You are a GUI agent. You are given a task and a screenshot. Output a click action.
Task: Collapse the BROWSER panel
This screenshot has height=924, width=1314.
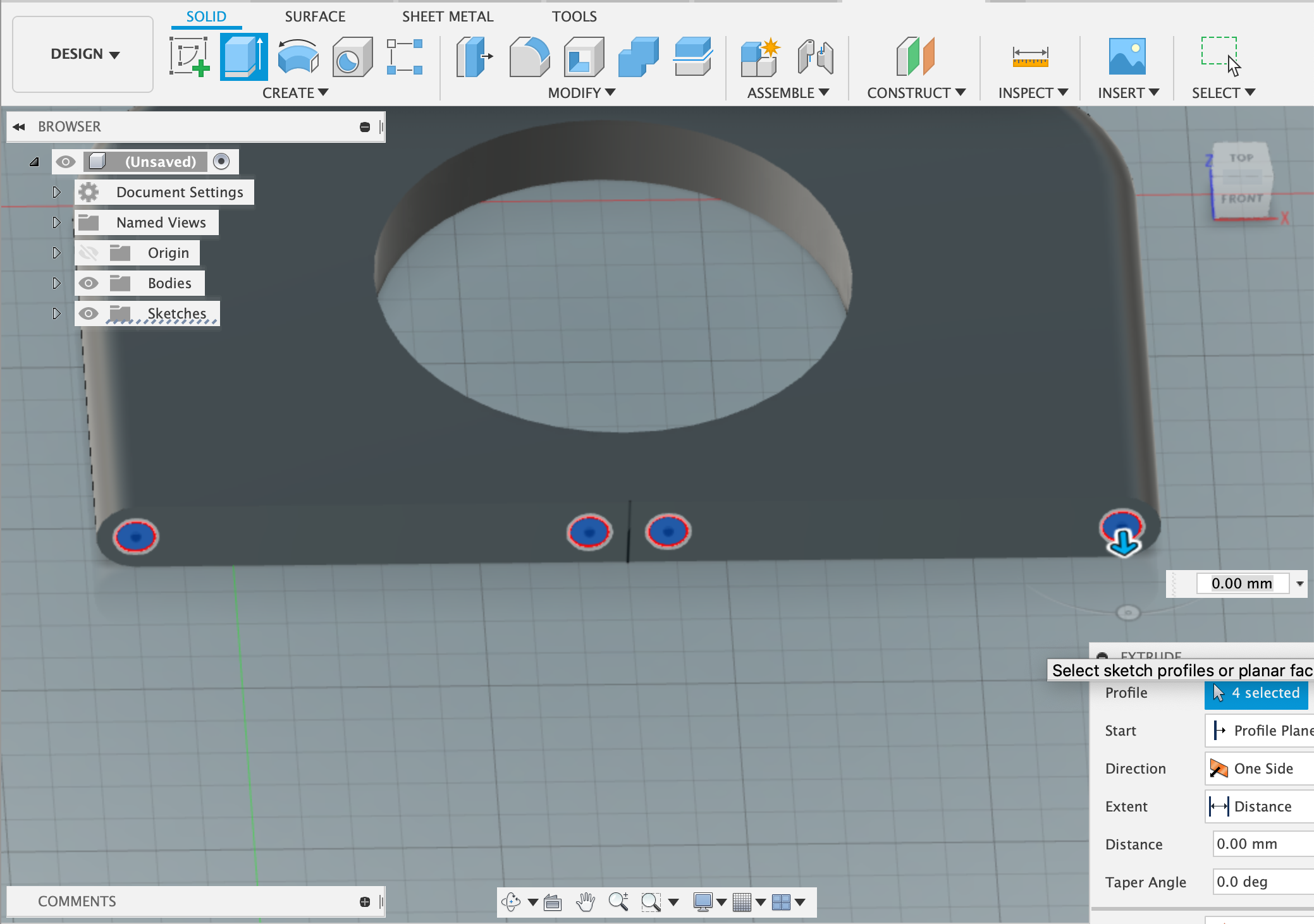(18, 126)
